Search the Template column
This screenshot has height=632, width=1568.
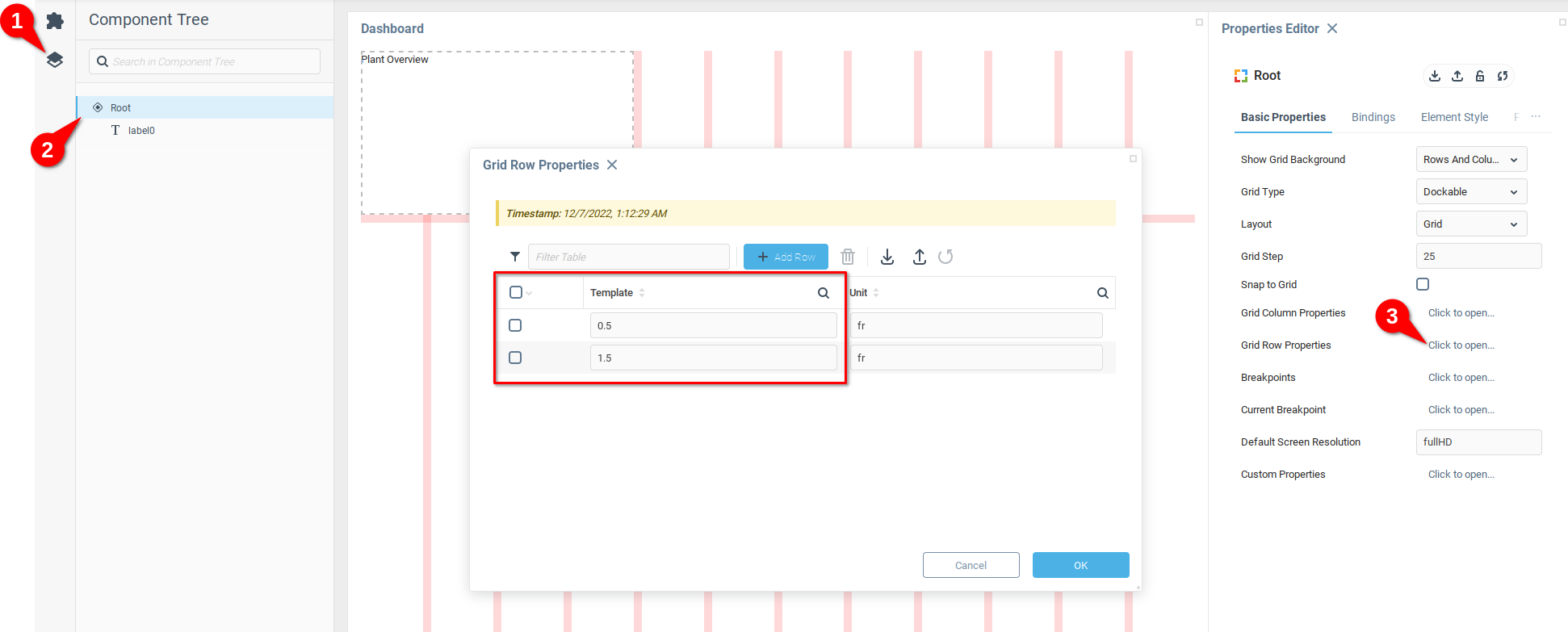coord(824,293)
